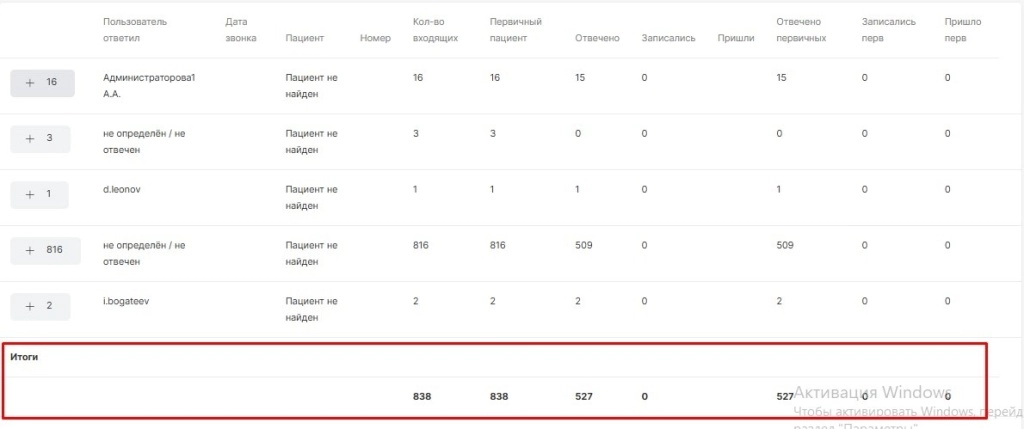1024x429 pixels.
Task: Click the 'Записались перв' column header
Action: (x=886, y=30)
